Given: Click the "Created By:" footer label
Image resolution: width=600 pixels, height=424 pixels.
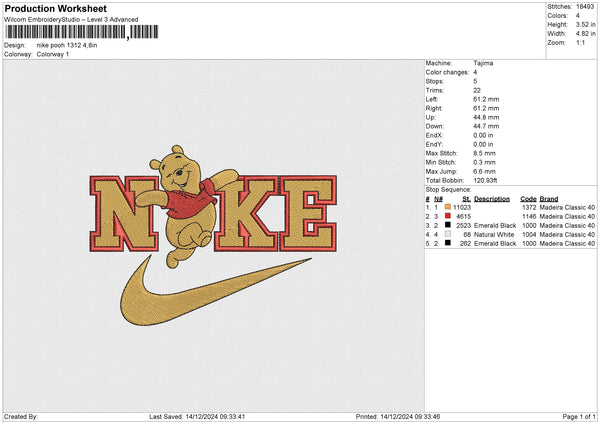Looking at the screenshot, I should point(21,416).
